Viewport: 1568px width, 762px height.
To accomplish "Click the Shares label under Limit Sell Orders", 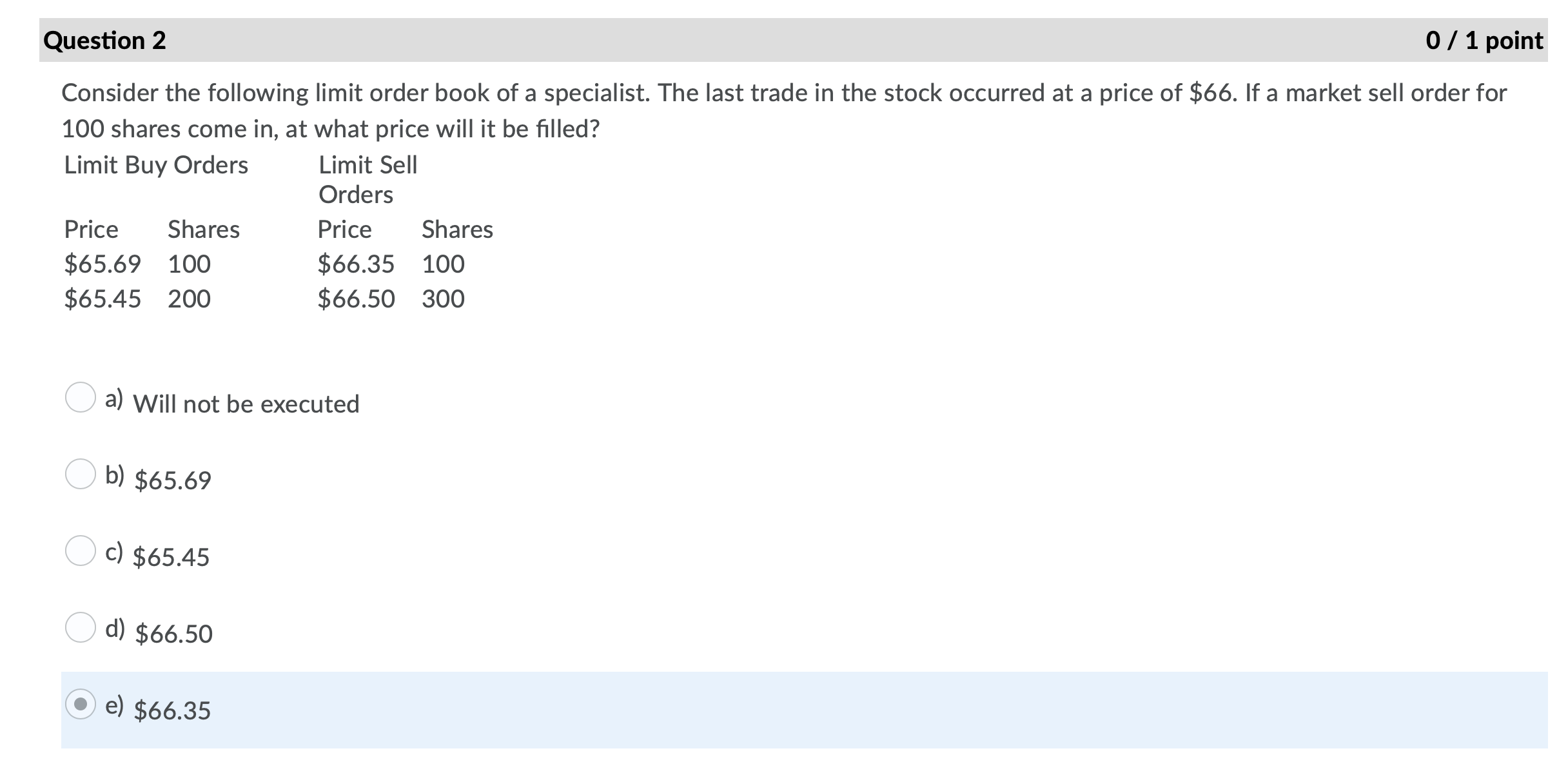I will [456, 230].
